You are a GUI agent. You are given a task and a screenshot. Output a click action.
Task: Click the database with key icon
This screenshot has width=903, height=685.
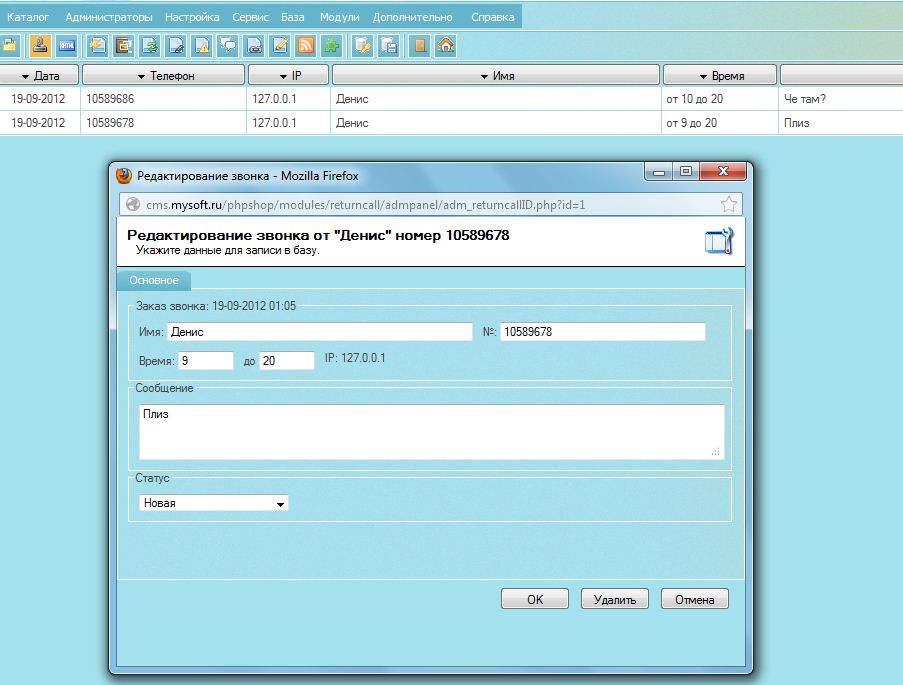point(363,46)
